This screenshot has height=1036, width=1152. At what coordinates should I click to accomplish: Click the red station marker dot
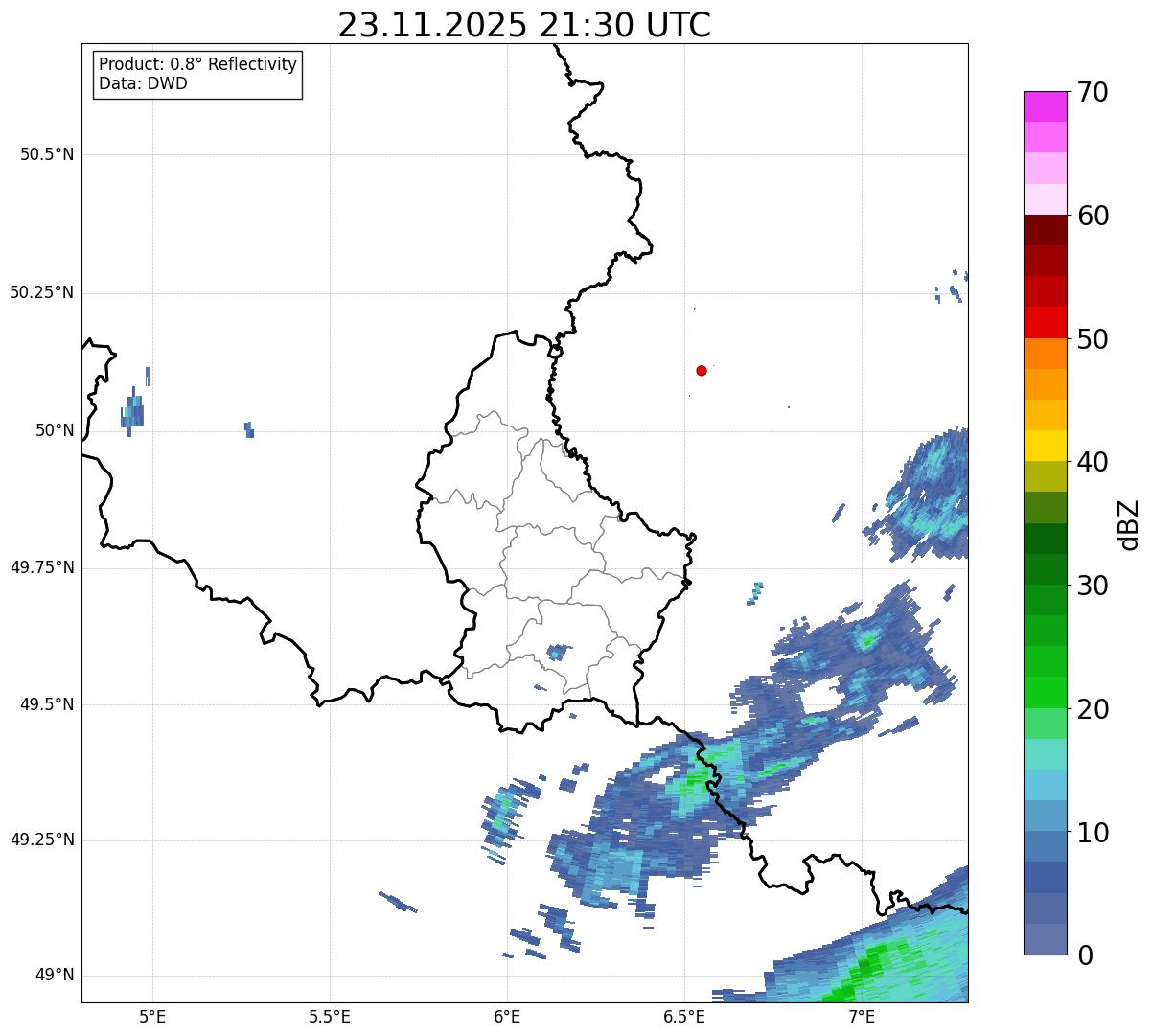click(x=702, y=370)
